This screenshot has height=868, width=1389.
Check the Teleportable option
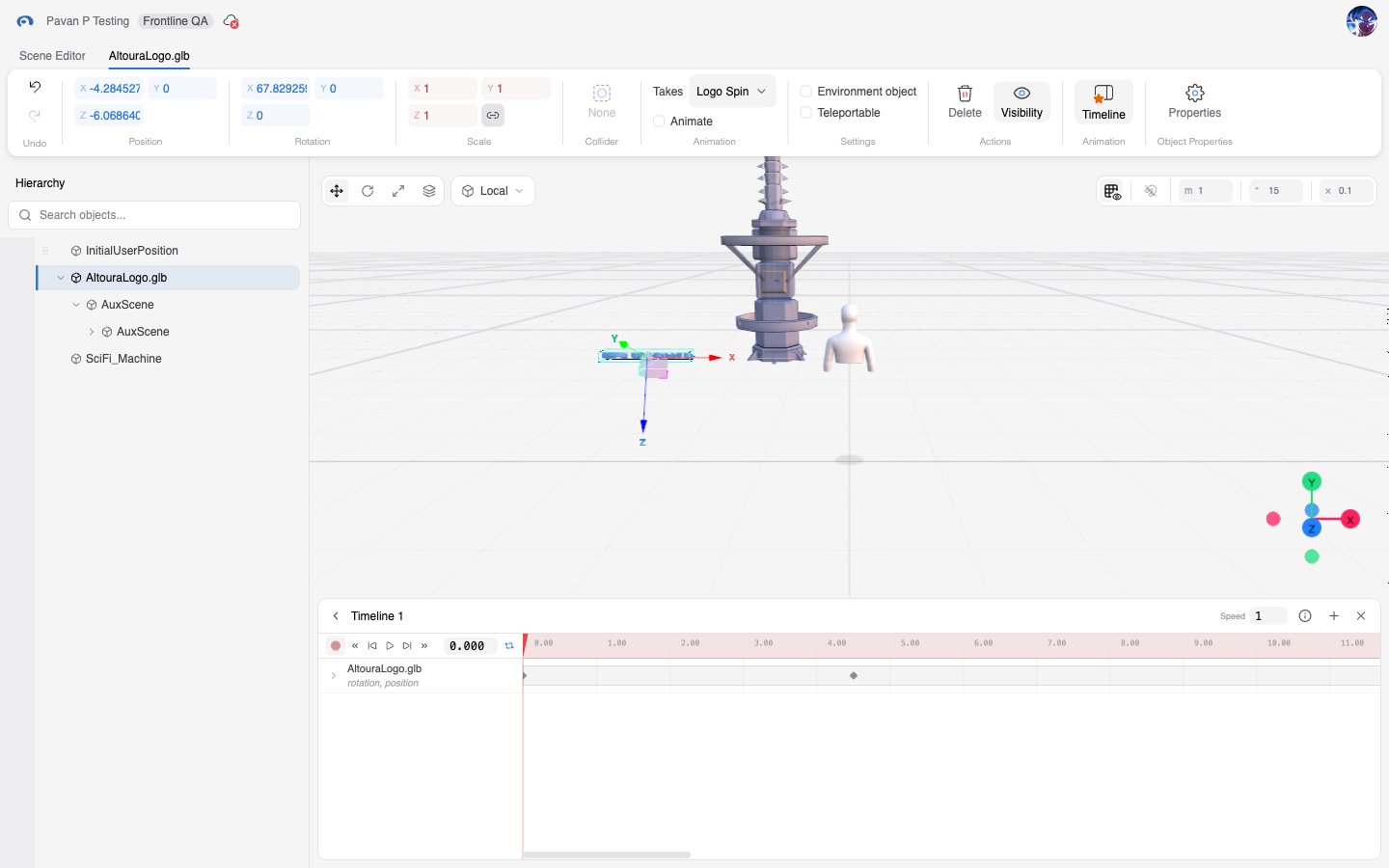(x=805, y=113)
